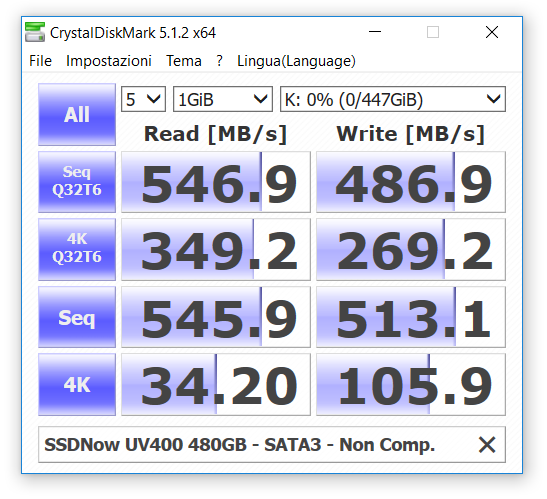Image resolution: width=547 pixels, height=499 pixels.
Task: Close the CrystalDiskMark window
Action: pos(492,32)
